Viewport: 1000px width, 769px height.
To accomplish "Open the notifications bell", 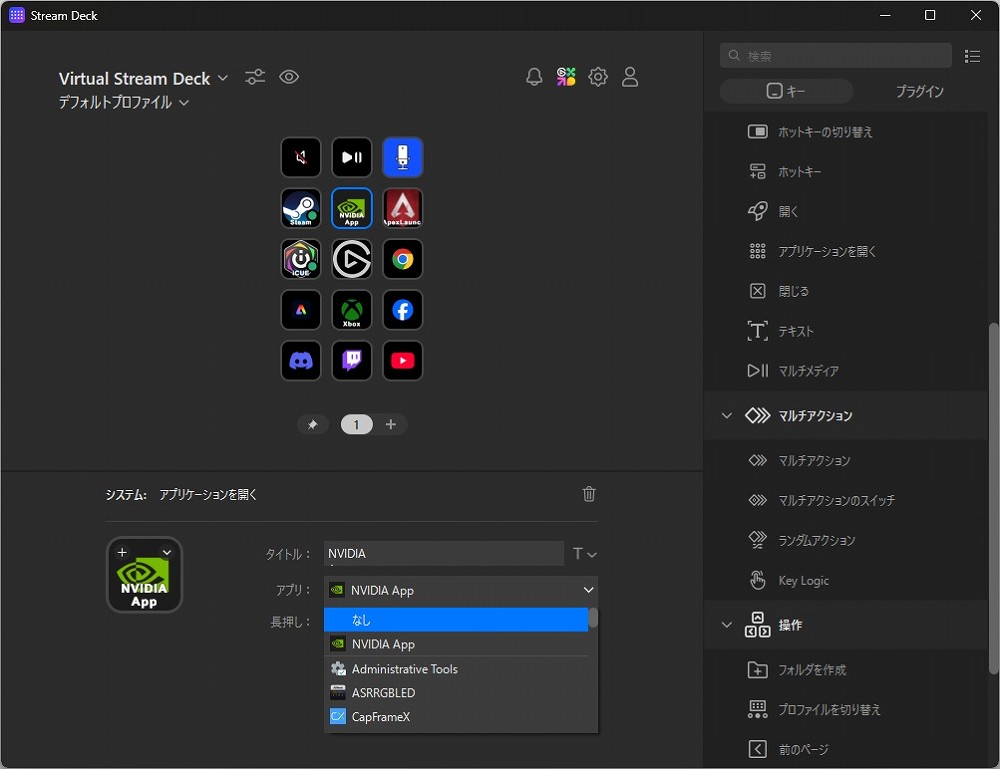I will pyautogui.click(x=534, y=77).
